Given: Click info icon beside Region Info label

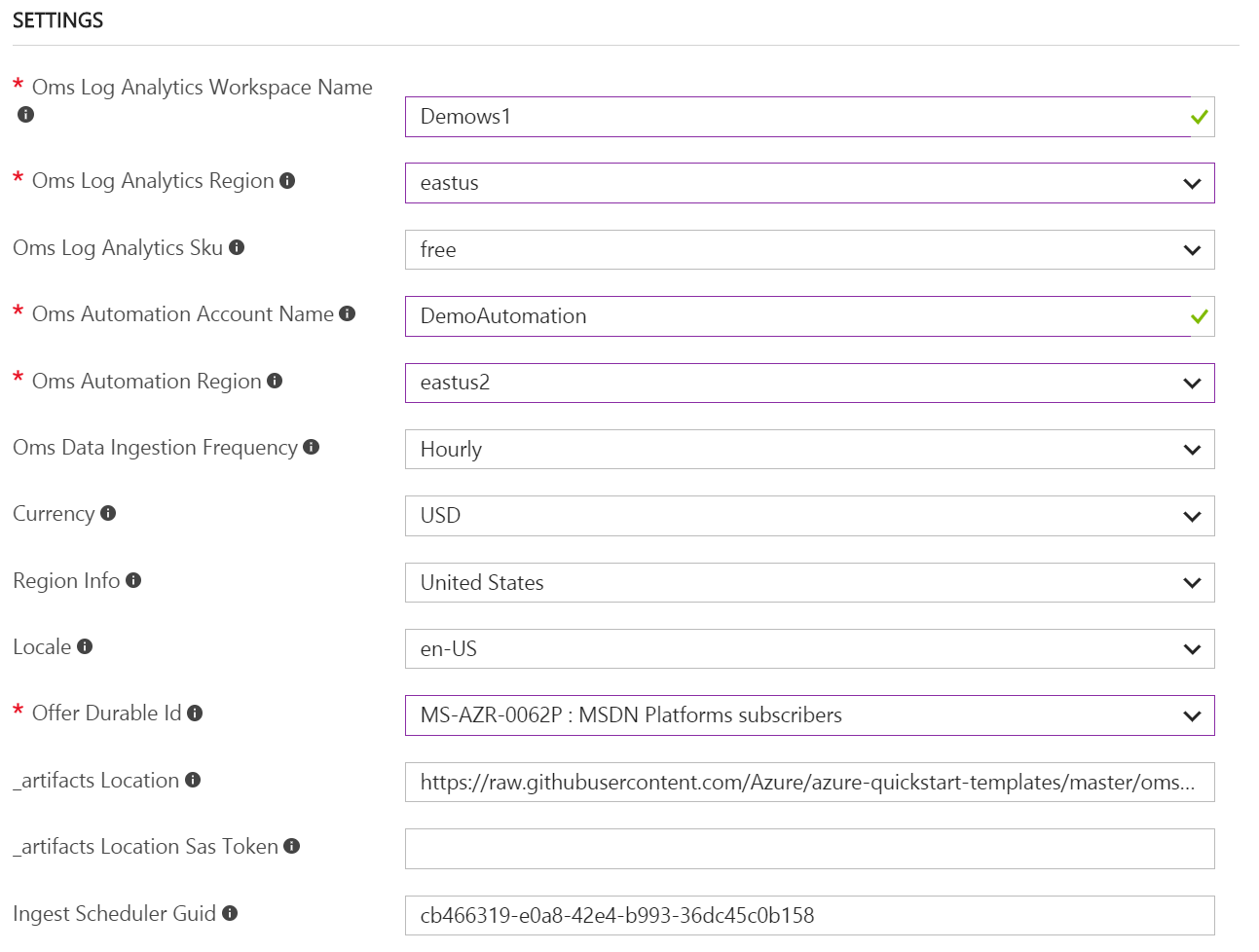Looking at the screenshot, I should pos(133,580).
